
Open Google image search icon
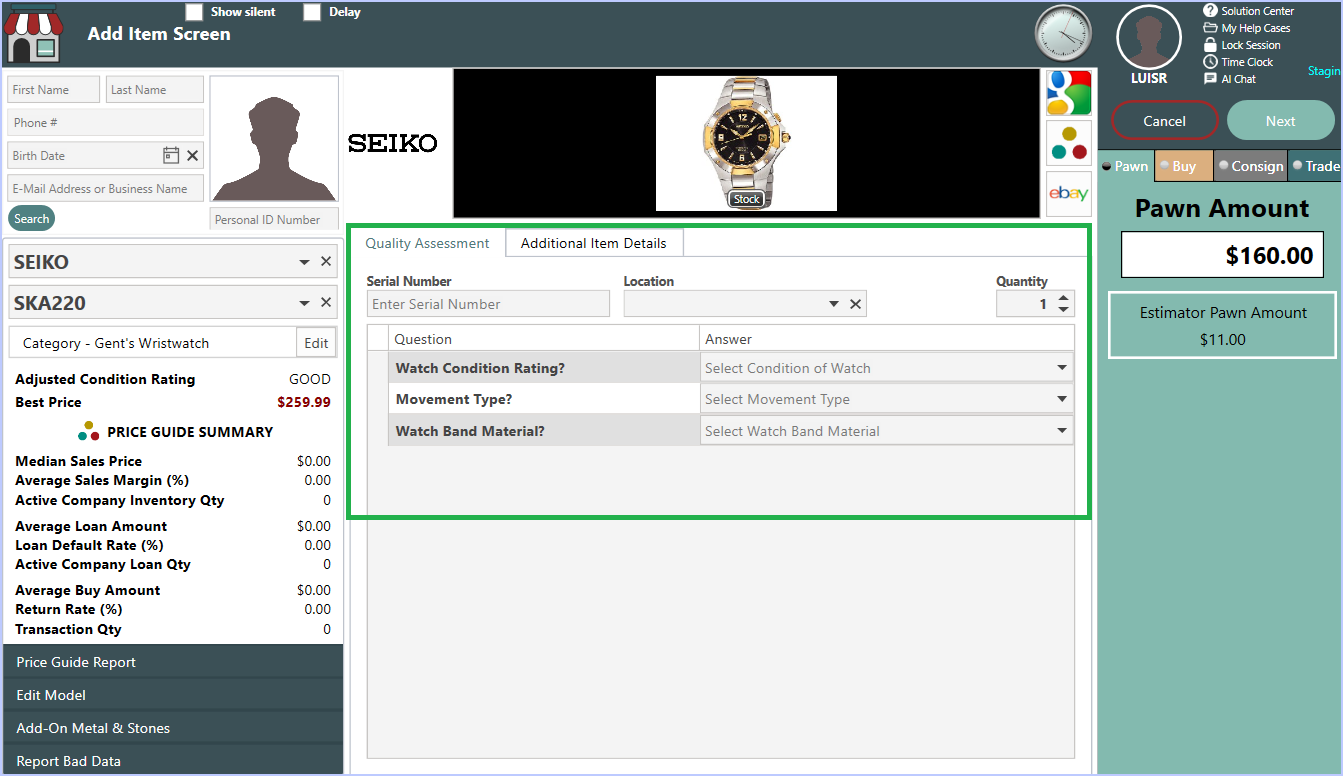[1068, 93]
